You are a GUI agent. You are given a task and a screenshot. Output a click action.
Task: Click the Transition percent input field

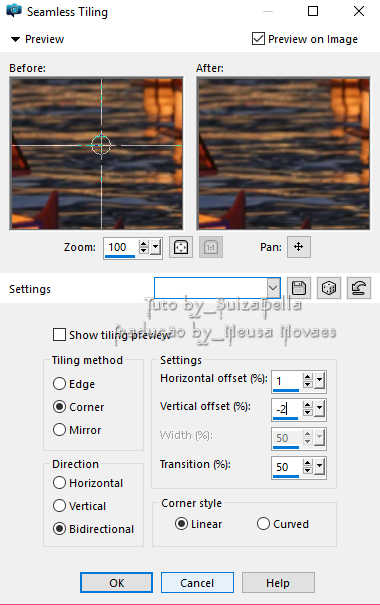pos(287,467)
